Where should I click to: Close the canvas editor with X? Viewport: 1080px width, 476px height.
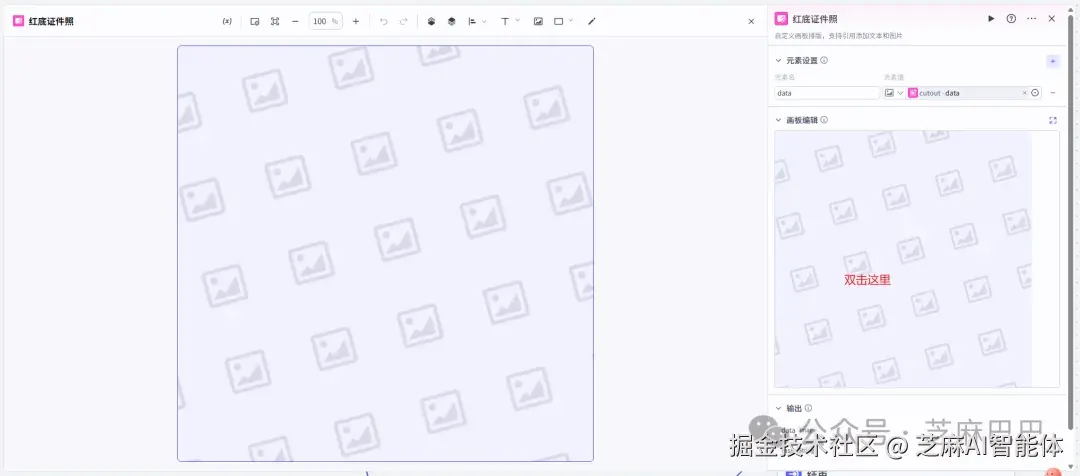[x=751, y=21]
